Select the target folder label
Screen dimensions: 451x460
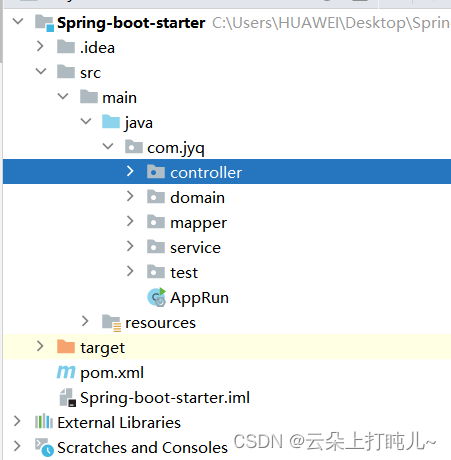click(x=103, y=348)
